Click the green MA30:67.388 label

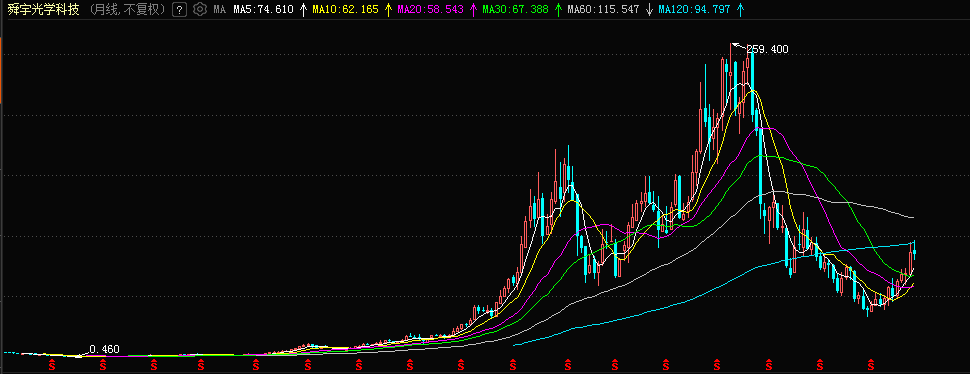[515, 9]
